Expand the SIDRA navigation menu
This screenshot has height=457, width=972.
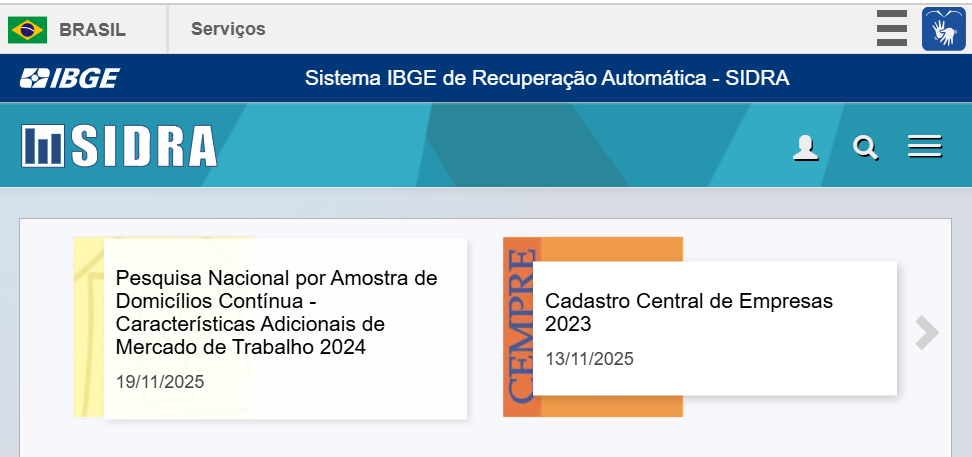(925, 148)
